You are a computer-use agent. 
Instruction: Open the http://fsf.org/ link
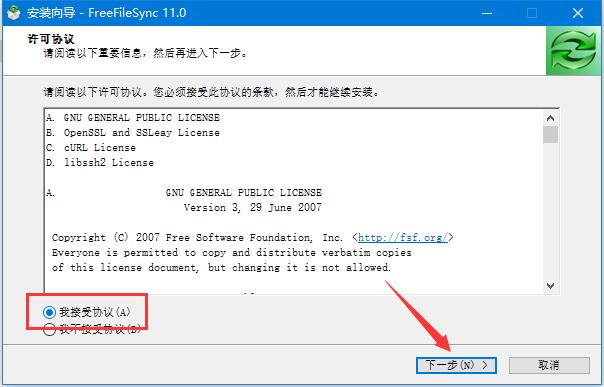(x=403, y=238)
